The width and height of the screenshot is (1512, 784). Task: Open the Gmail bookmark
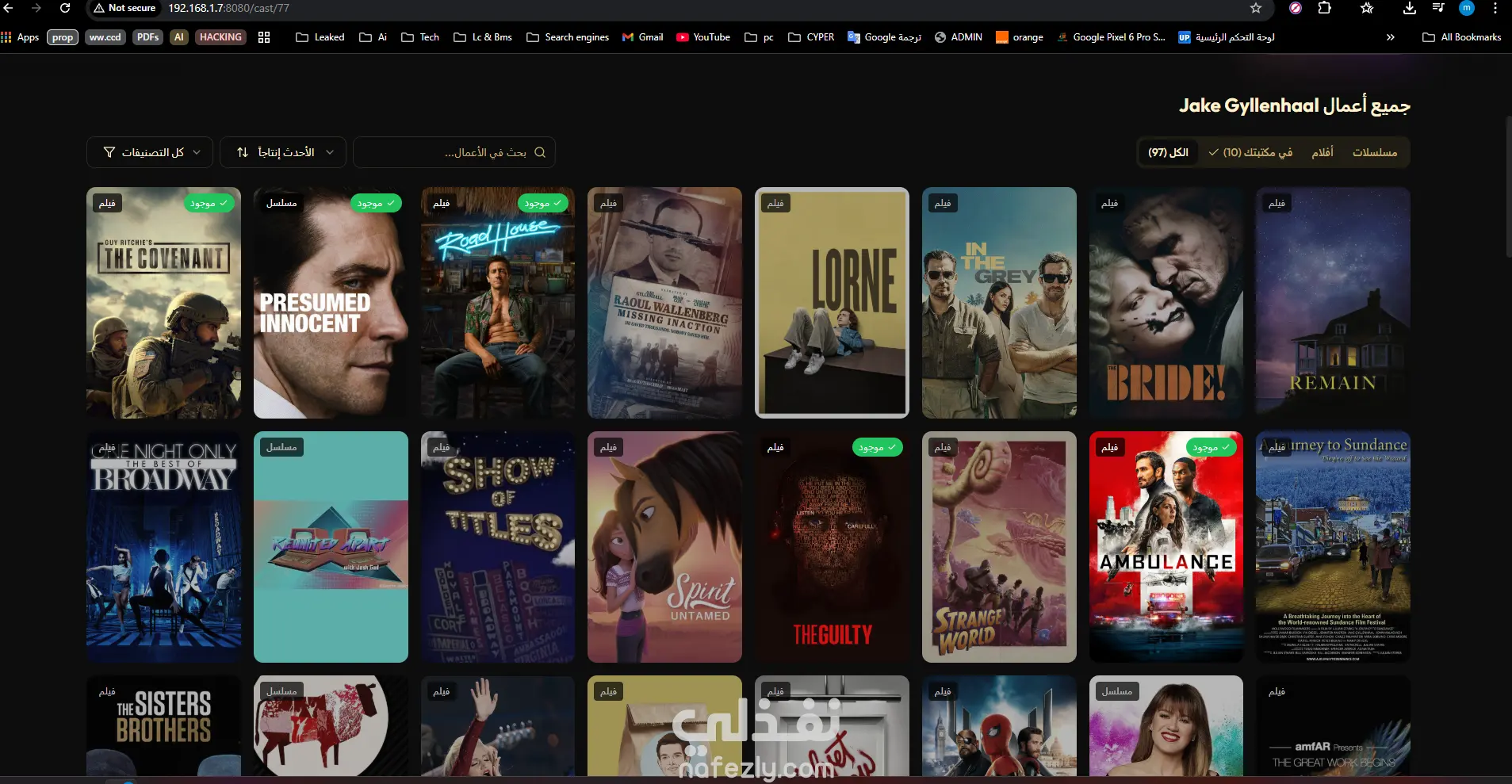(x=643, y=37)
